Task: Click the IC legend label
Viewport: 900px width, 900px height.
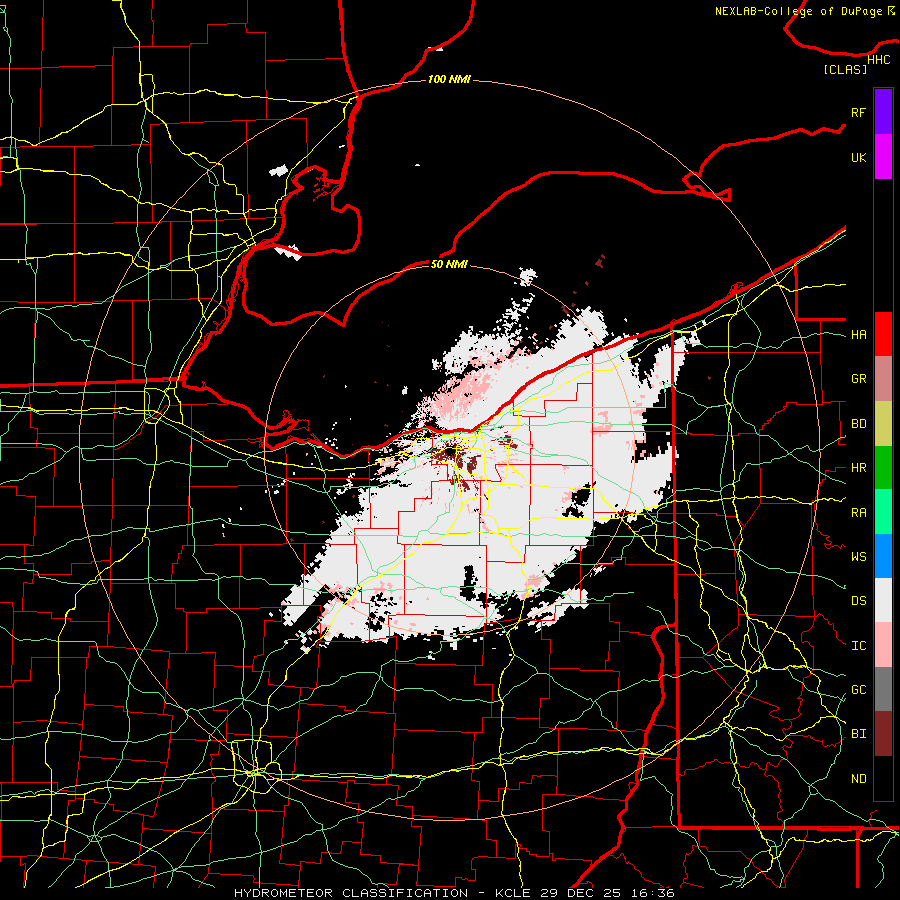Action: [858, 646]
